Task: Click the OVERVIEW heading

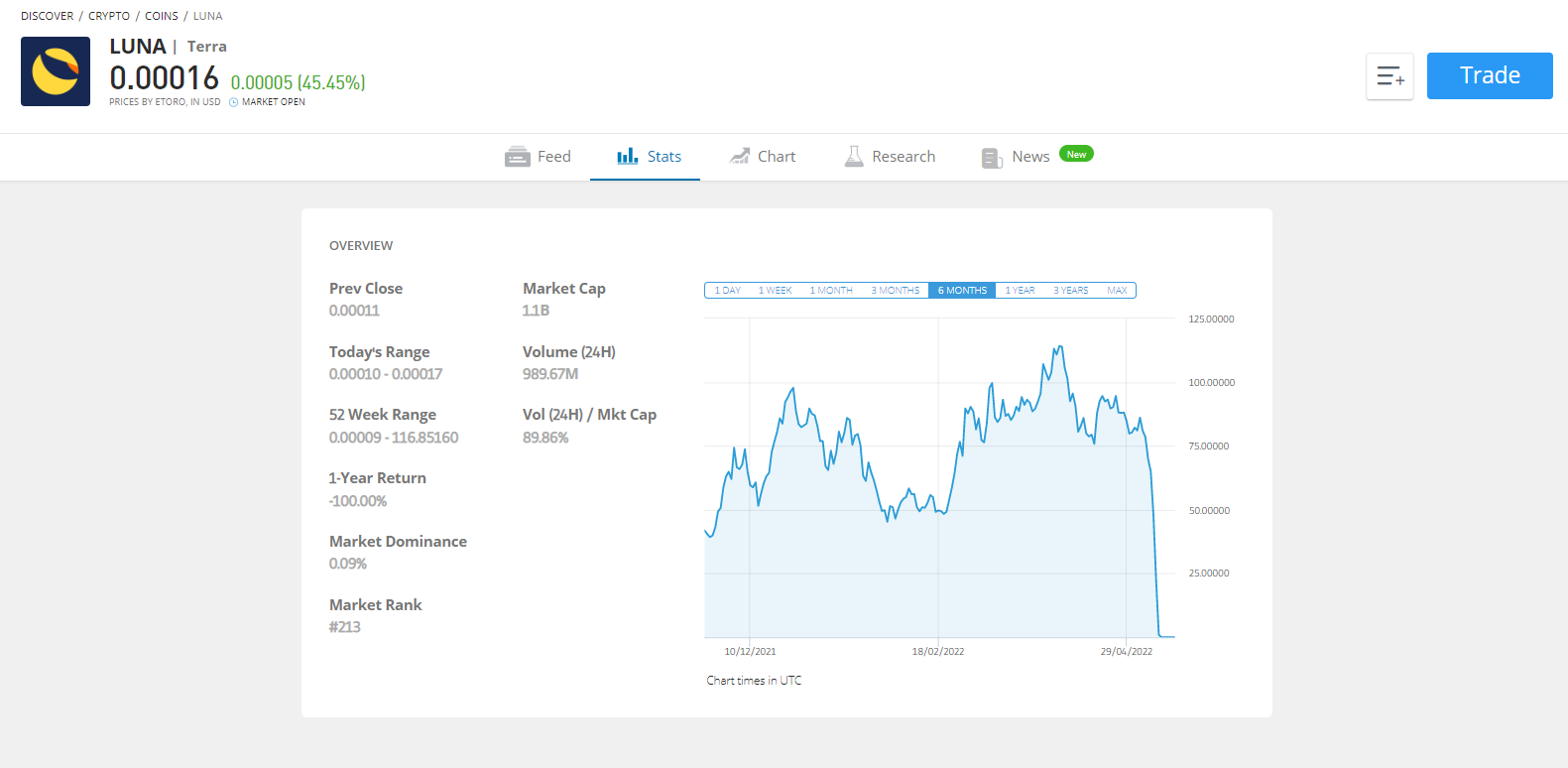Action: click(x=361, y=246)
